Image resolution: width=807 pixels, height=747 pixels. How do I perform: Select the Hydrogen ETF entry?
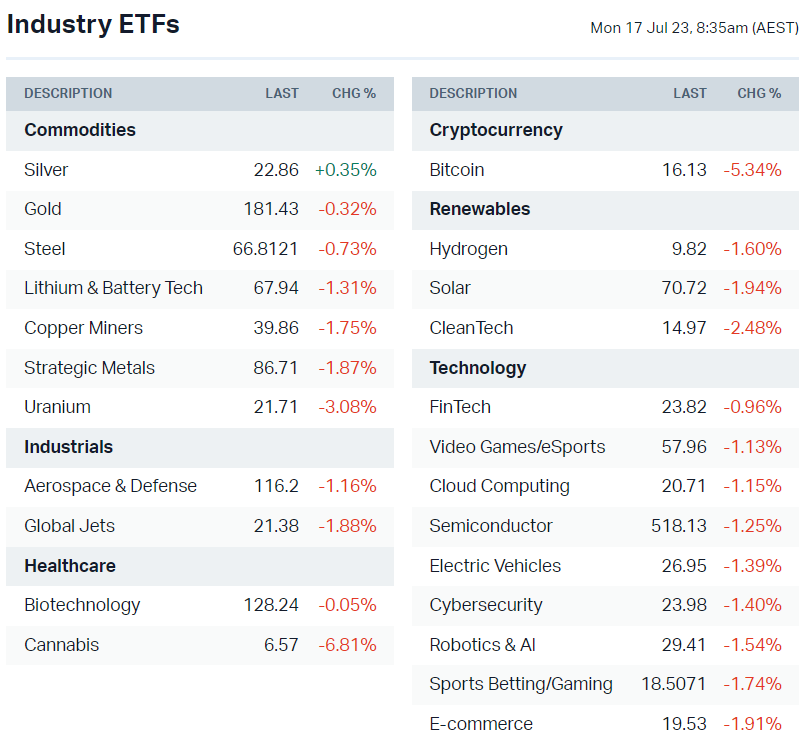click(468, 249)
